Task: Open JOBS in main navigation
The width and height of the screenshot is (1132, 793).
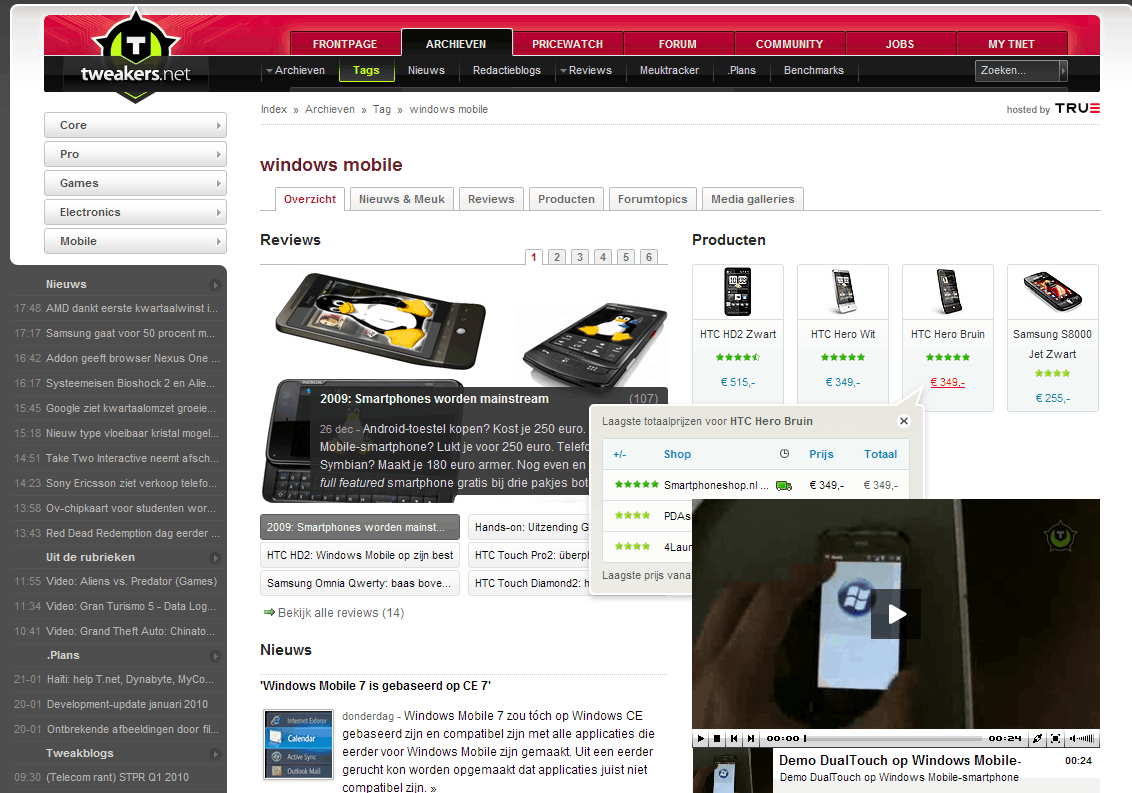Action: 900,44
